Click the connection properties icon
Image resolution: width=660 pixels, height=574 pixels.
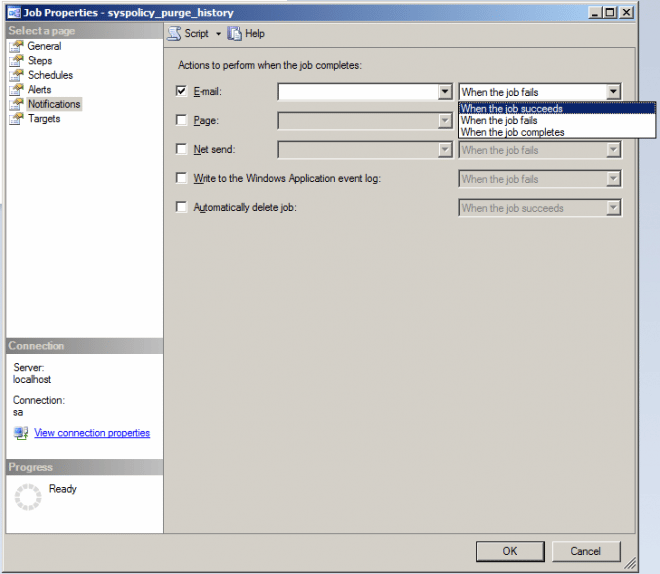pyautogui.click(x=21, y=433)
